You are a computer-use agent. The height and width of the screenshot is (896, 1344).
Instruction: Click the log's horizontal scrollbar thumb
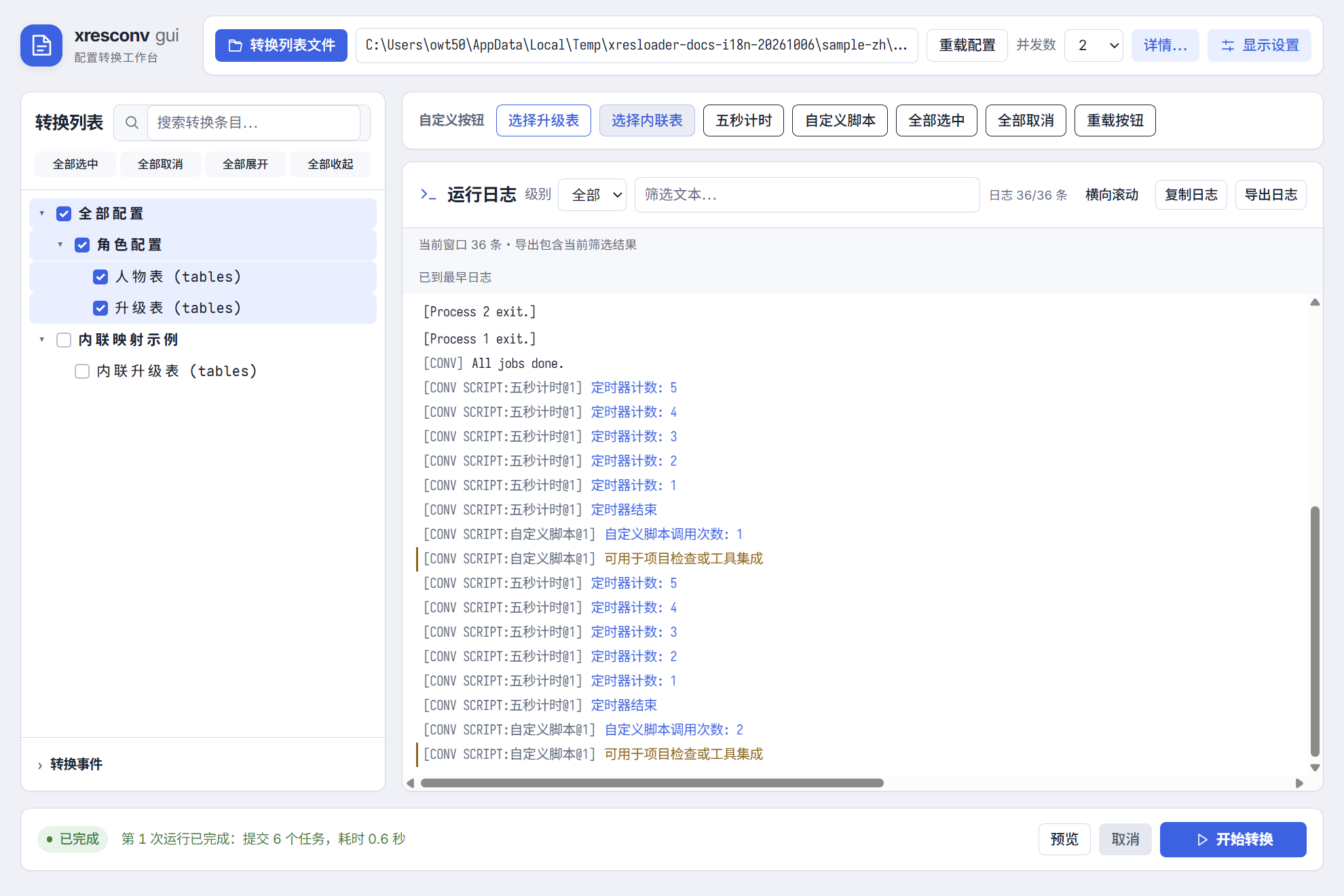pyautogui.click(x=652, y=783)
